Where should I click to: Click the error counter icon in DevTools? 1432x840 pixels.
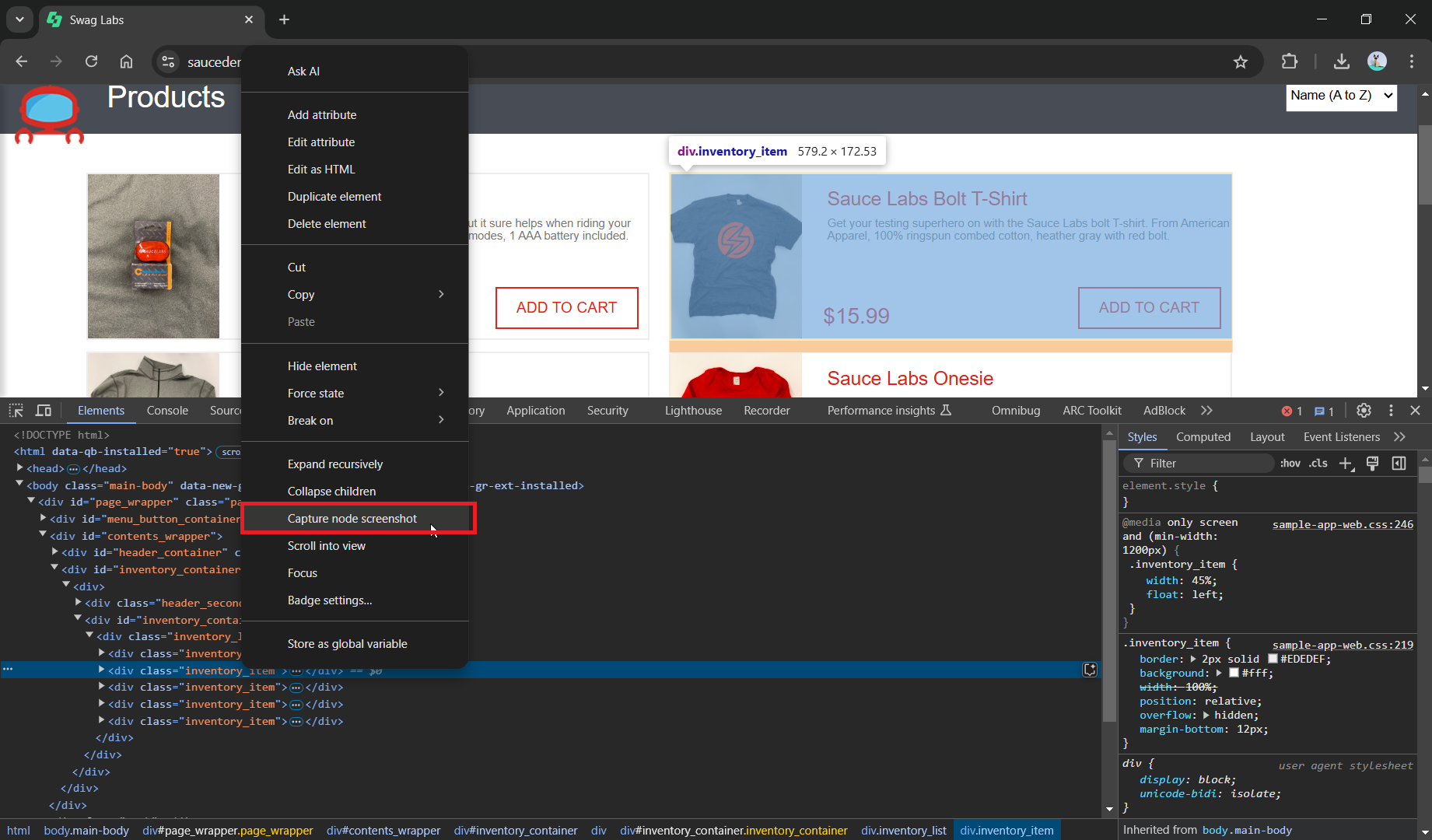pos(1289,411)
